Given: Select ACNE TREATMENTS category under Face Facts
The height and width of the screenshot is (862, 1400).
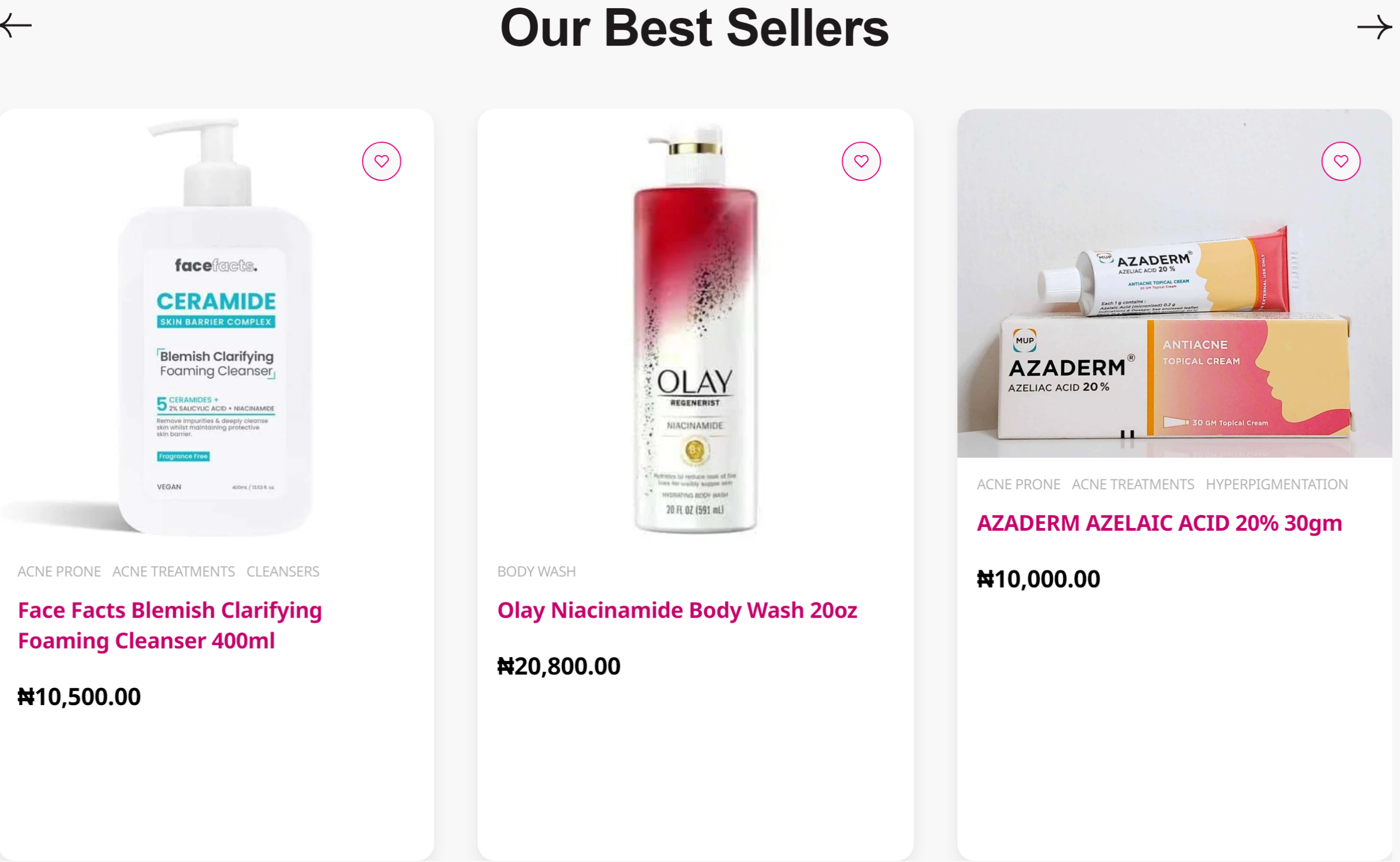Looking at the screenshot, I should point(173,571).
